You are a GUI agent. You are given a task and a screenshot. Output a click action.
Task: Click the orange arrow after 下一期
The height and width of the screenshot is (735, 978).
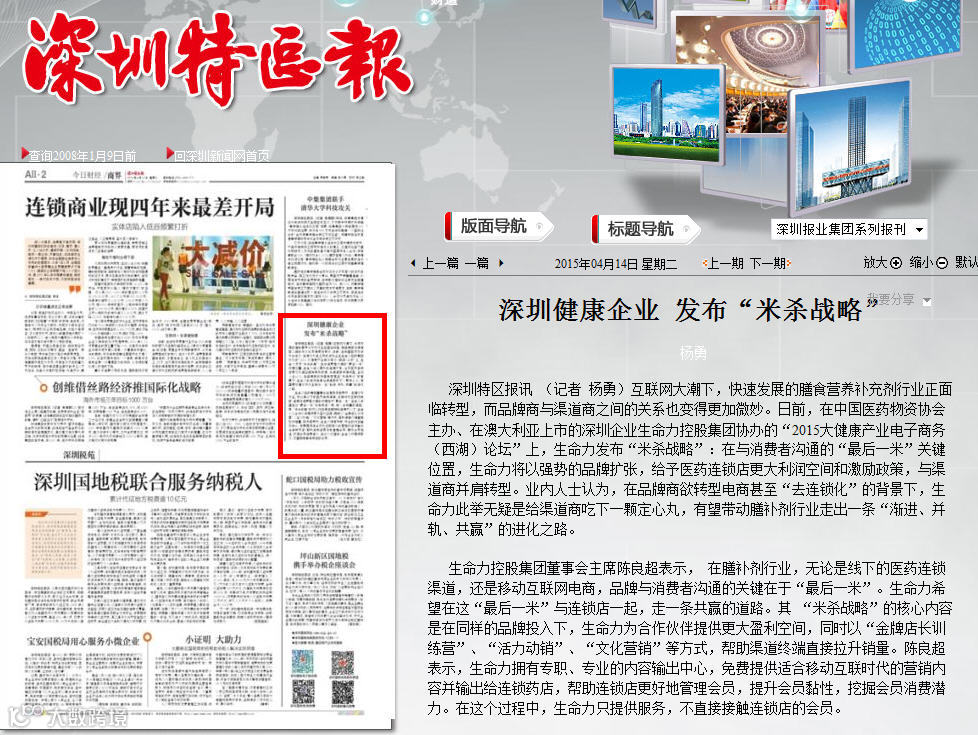pyautogui.click(x=789, y=263)
